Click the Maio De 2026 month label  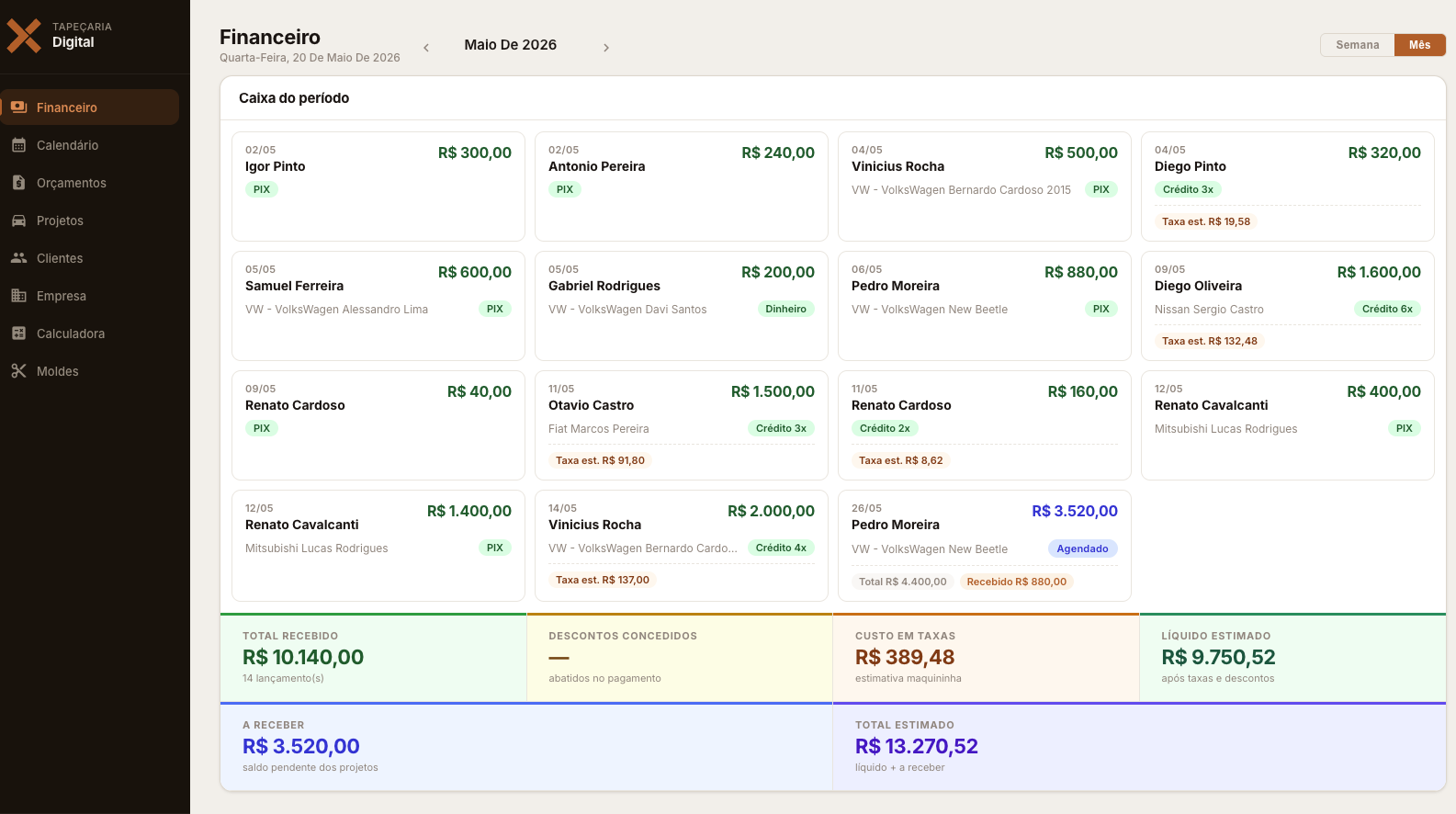coord(511,45)
